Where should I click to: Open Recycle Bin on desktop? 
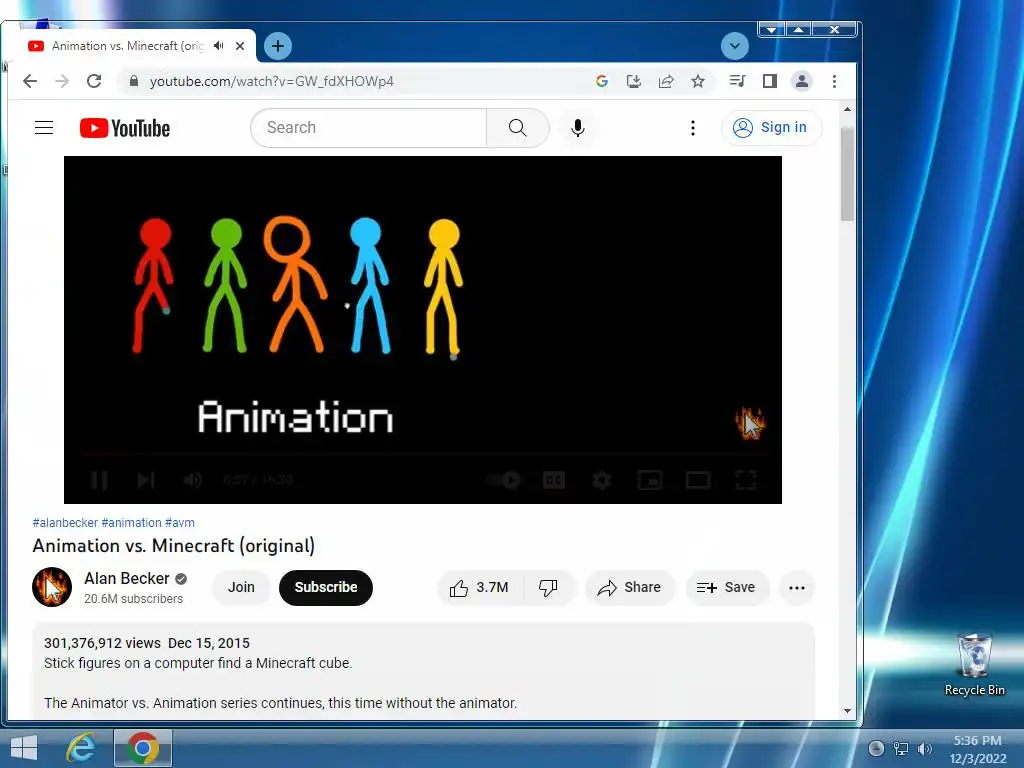[974, 665]
